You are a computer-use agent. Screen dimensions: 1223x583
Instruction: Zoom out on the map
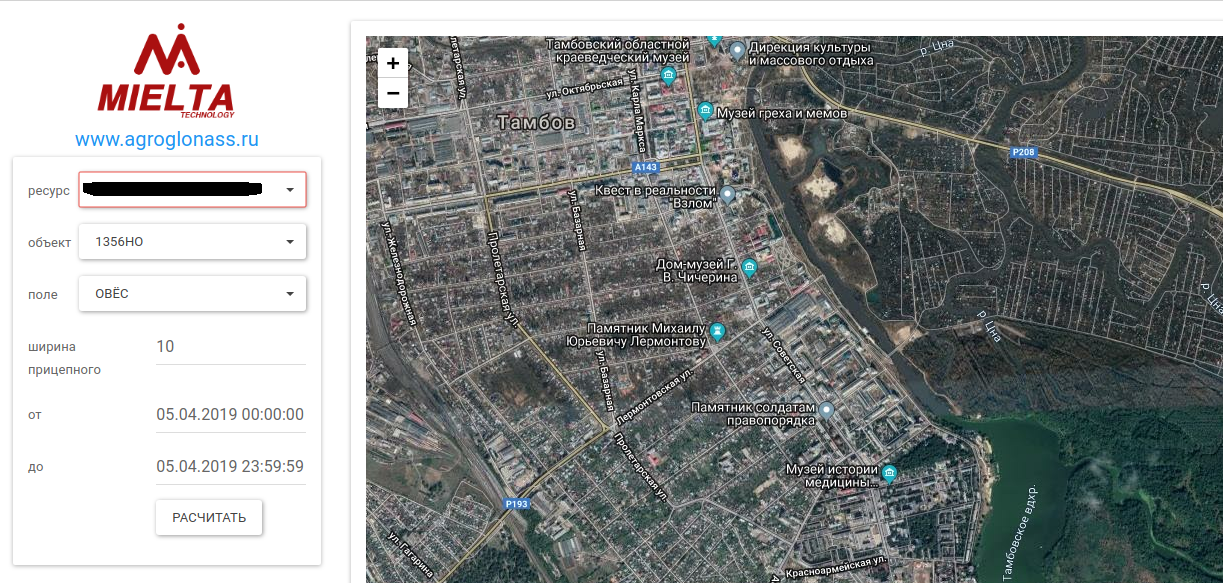(x=393, y=93)
